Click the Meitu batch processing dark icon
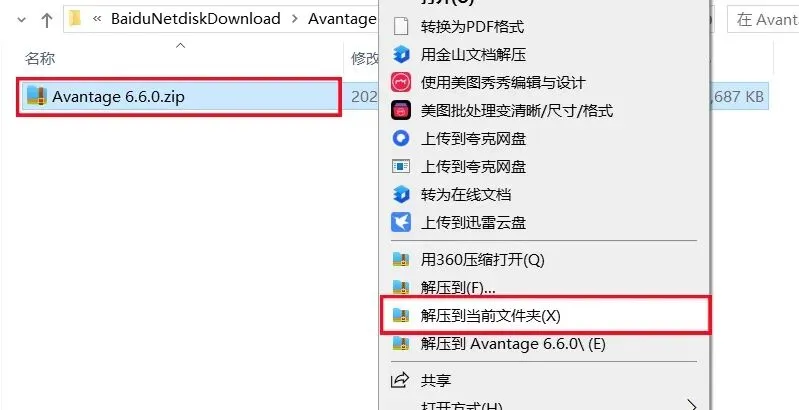This screenshot has width=799, height=410. tap(401, 110)
